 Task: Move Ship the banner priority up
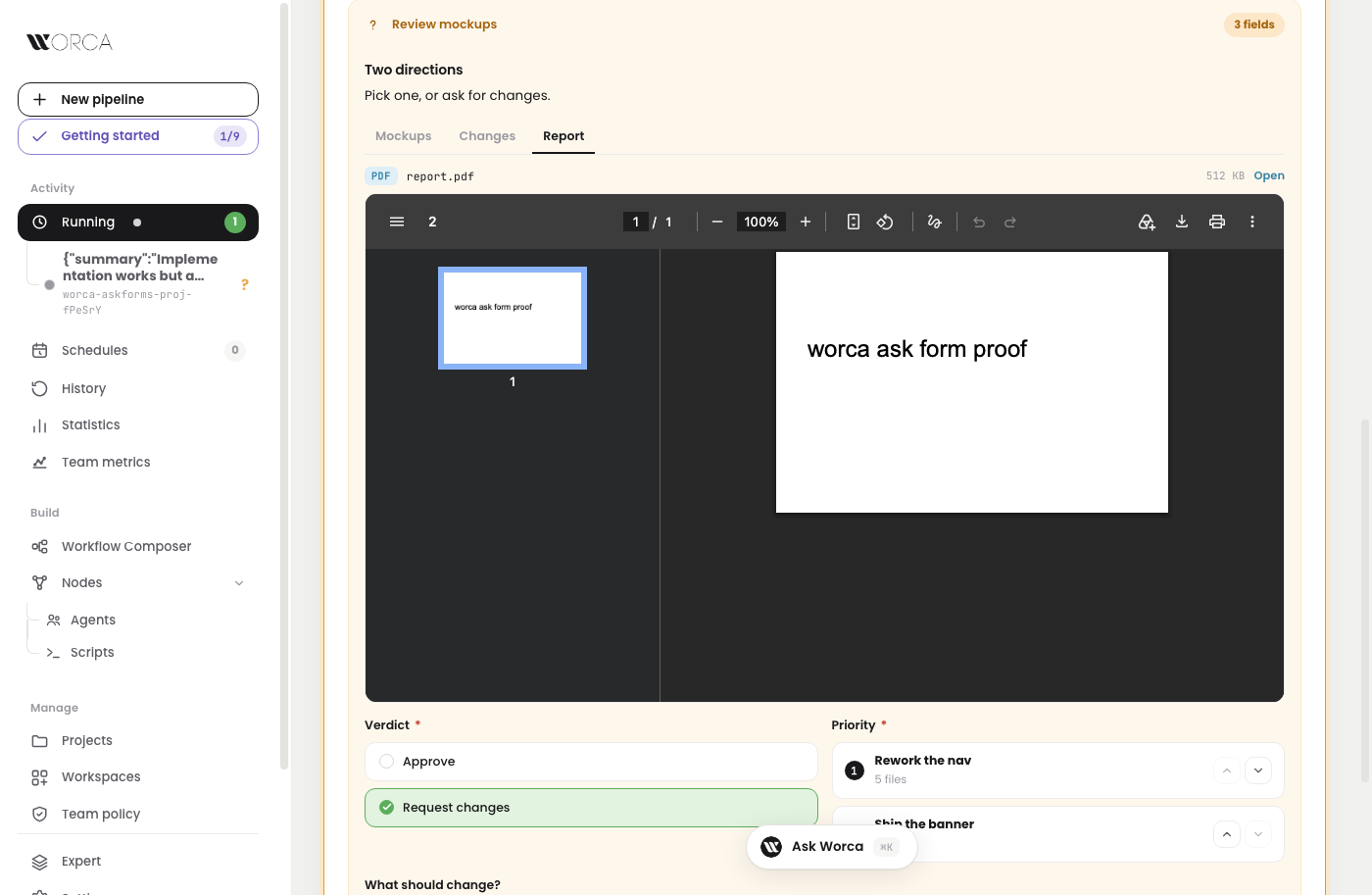(x=1227, y=834)
